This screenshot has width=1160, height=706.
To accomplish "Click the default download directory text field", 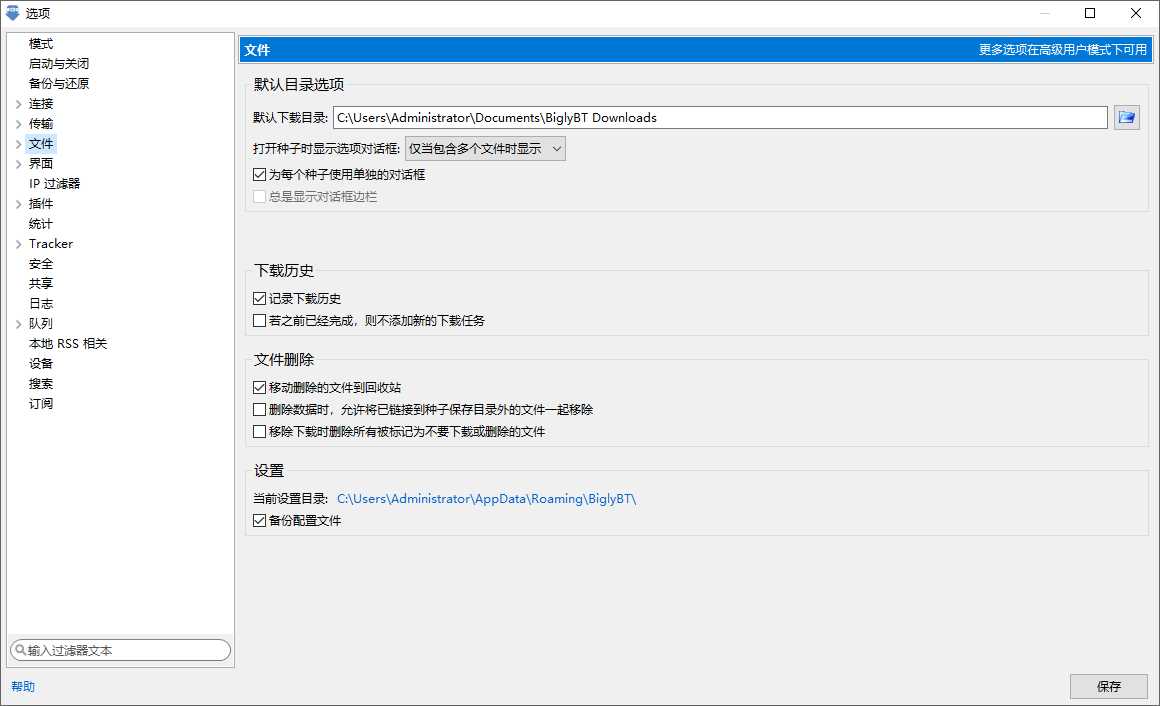I will click(x=720, y=118).
